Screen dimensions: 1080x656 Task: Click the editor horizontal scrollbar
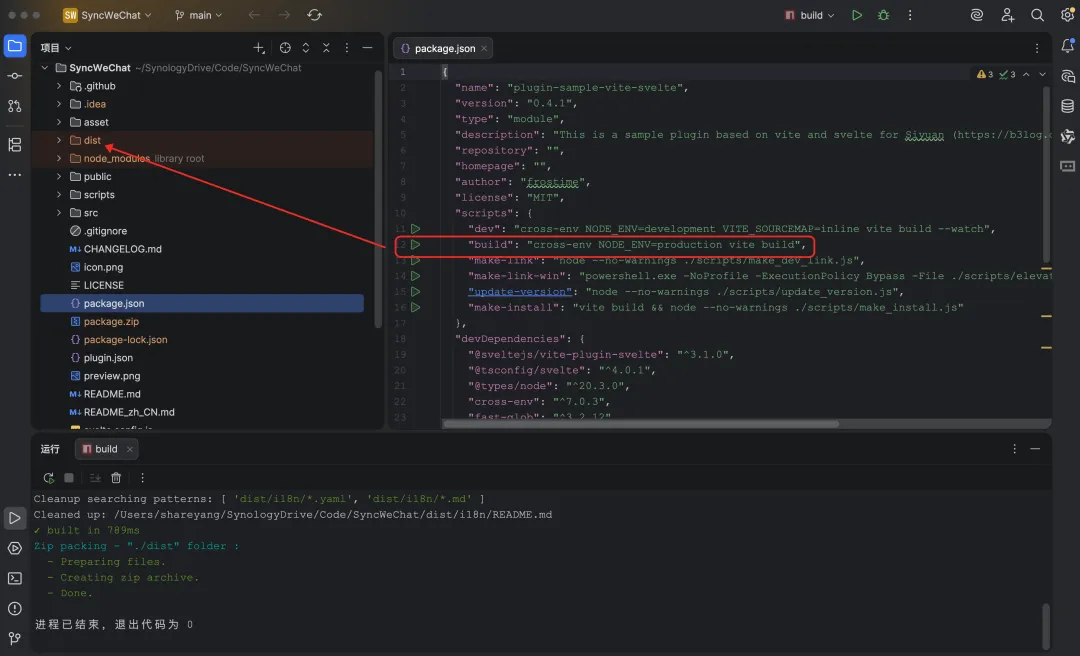[x=641, y=424]
